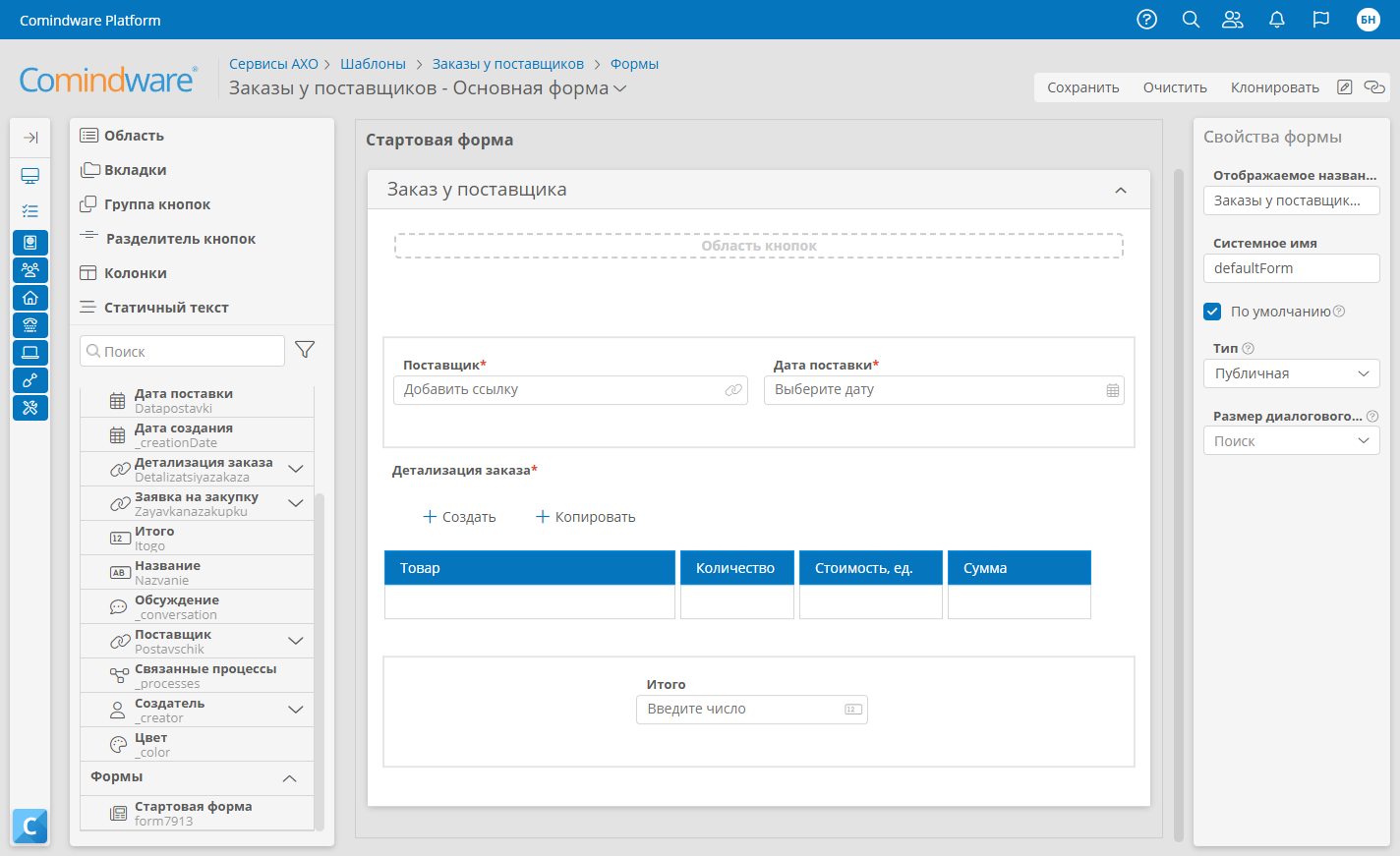Select the Цвет attribute
1400x856 pixels.
(x=197, y=744)
